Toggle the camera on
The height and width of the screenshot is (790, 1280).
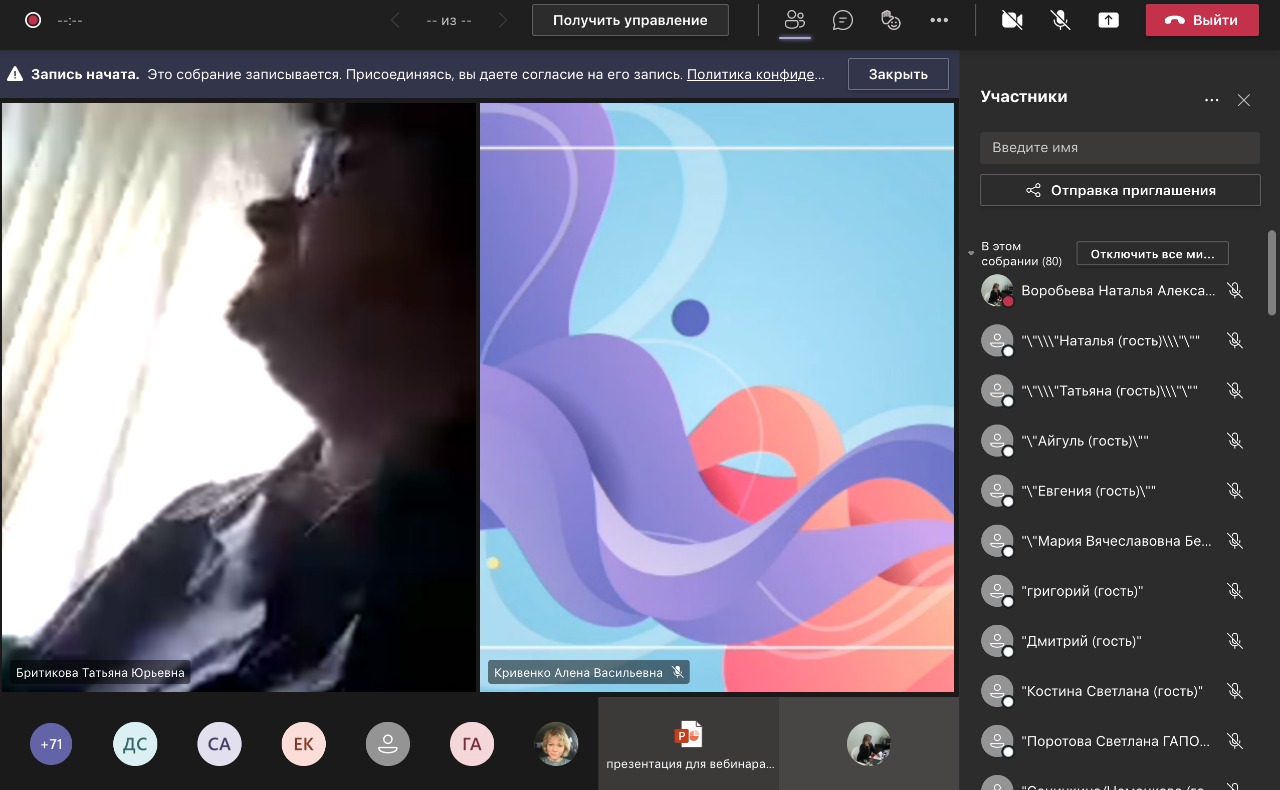point(1012,20)
